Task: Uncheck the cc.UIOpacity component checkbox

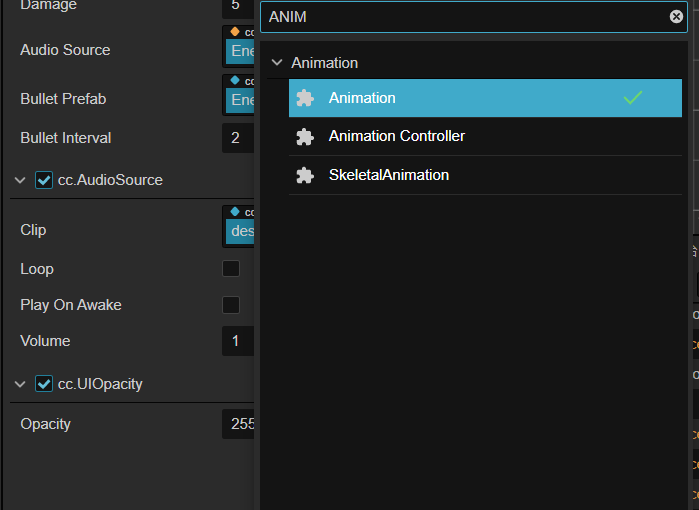Action: tap(44, 384)
